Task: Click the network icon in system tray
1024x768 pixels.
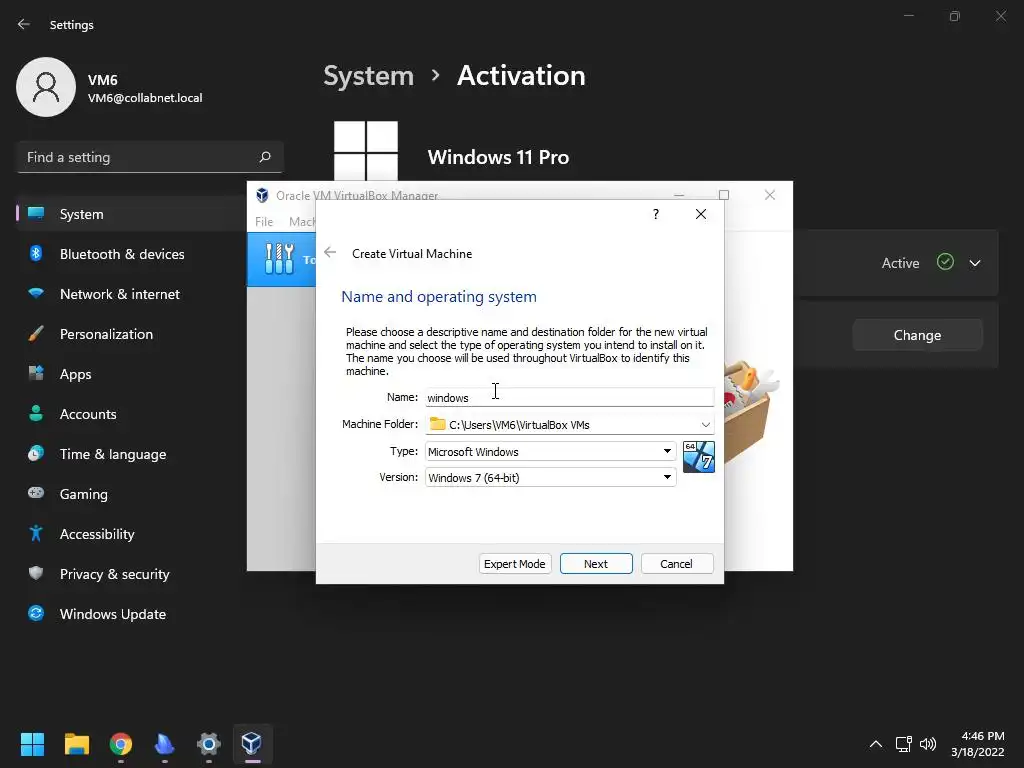Action: pyautogui.click(x=903, y=744)
